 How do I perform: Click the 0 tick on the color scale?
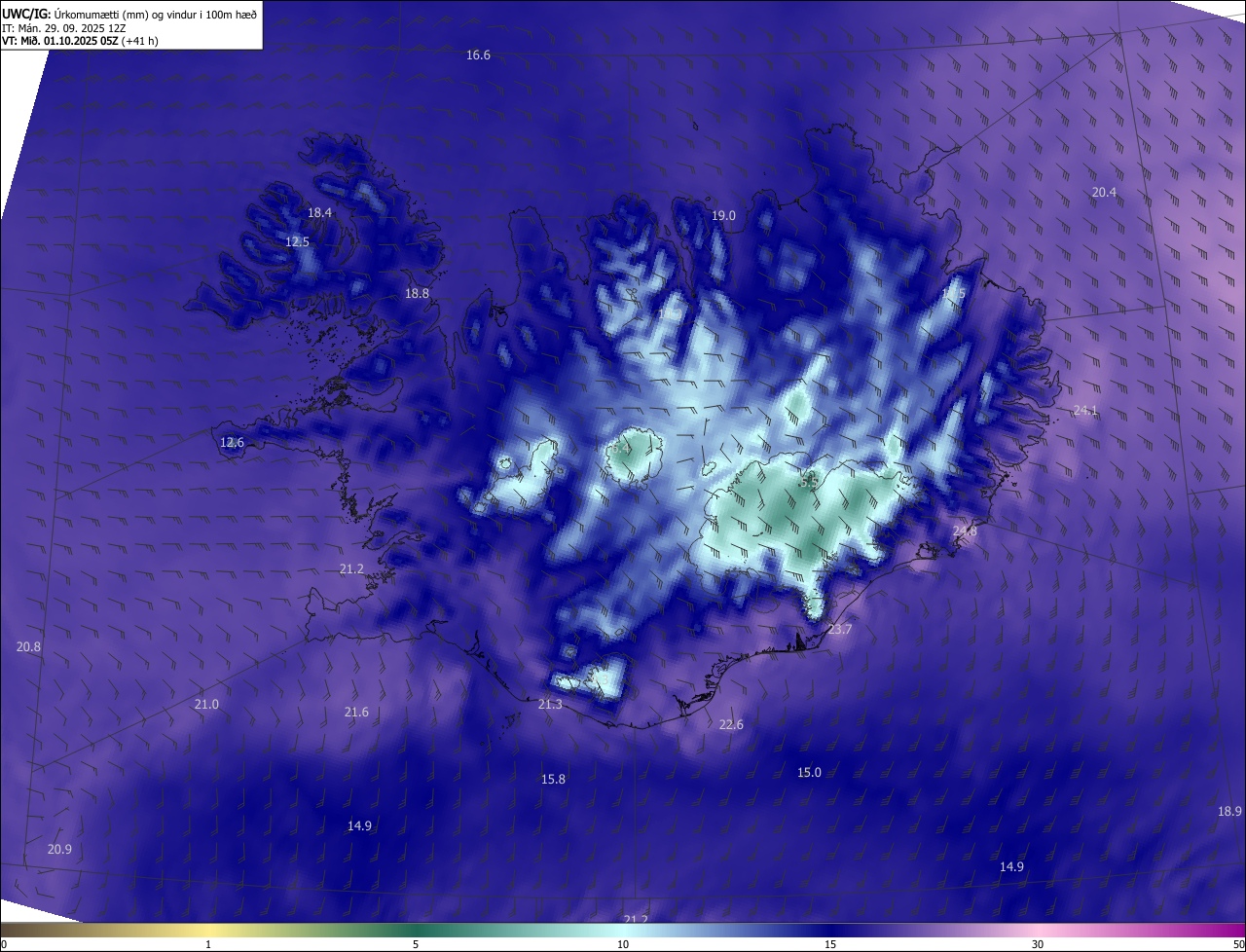(4, 944)
